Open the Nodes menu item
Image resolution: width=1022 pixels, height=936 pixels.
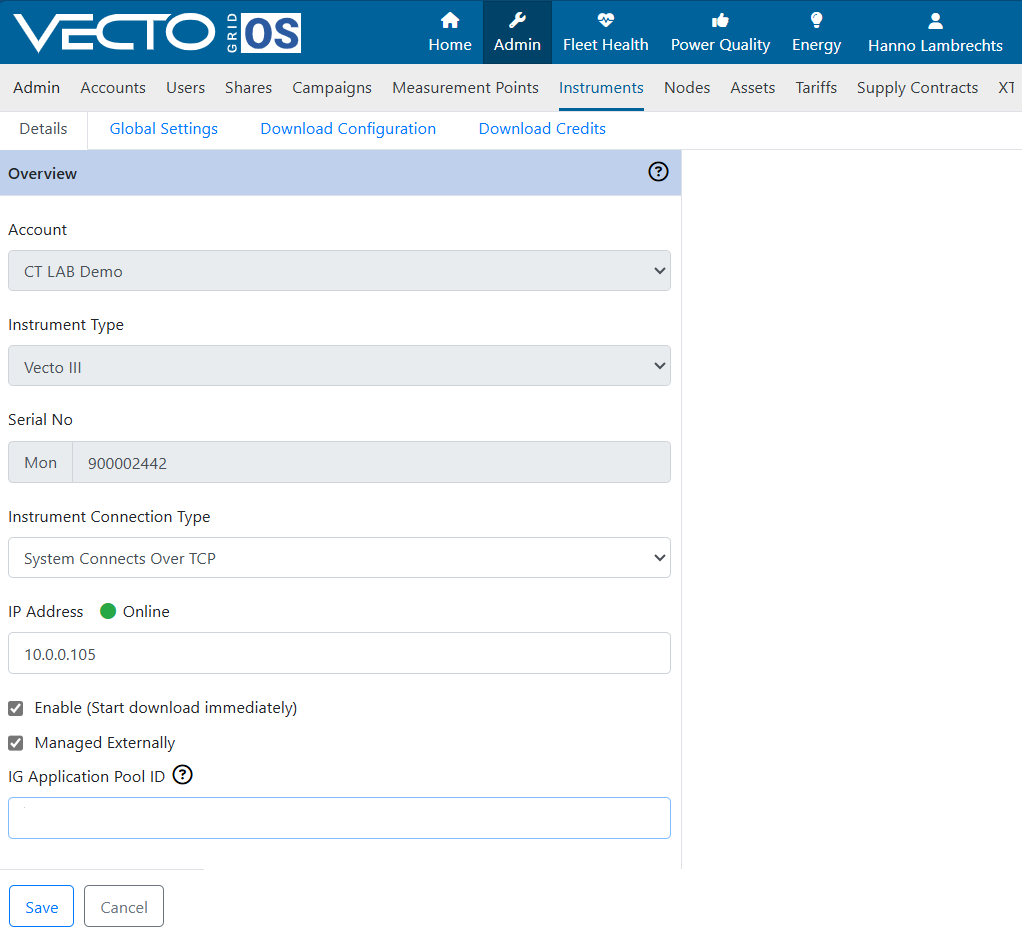click(x=687, y=87)
